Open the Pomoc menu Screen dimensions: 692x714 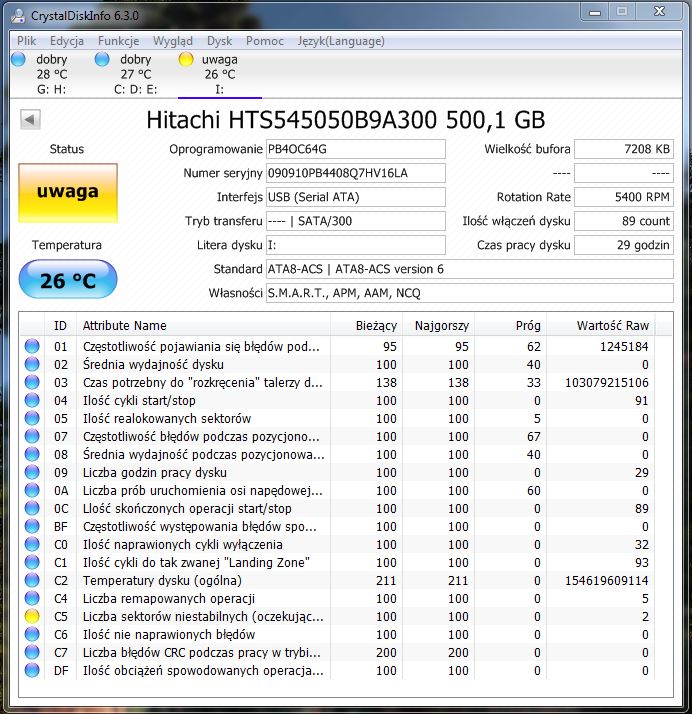(265, 41)
